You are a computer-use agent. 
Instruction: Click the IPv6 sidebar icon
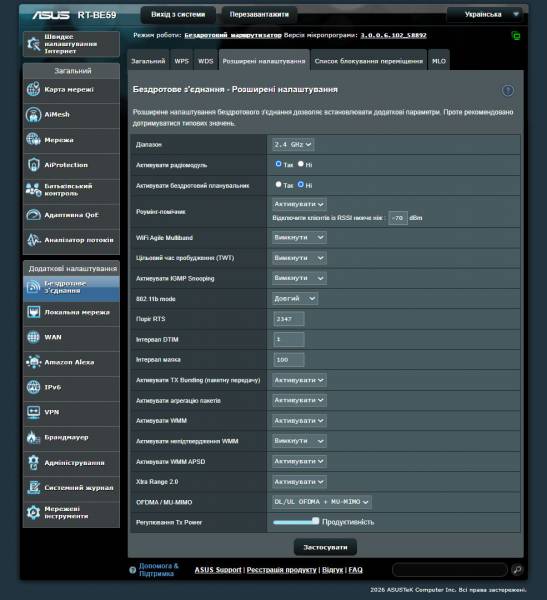[33, 387]
